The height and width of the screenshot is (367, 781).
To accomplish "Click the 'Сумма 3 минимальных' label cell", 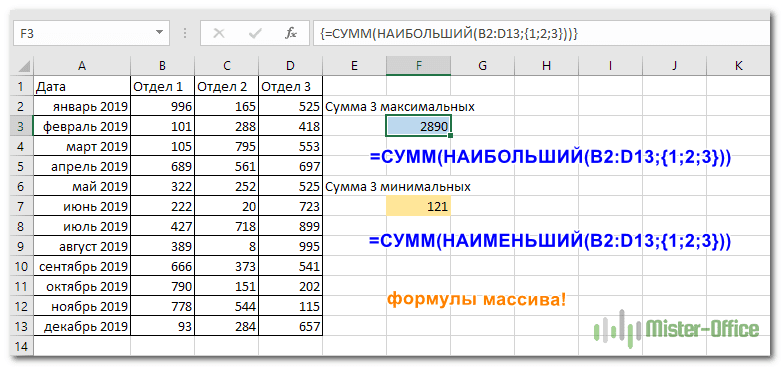I will [397, 187].
